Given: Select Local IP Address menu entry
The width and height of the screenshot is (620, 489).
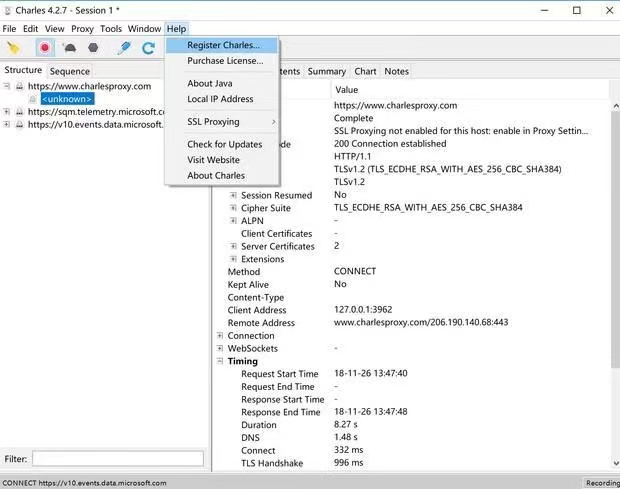Looking at the screenshot, I should [223, 99].
